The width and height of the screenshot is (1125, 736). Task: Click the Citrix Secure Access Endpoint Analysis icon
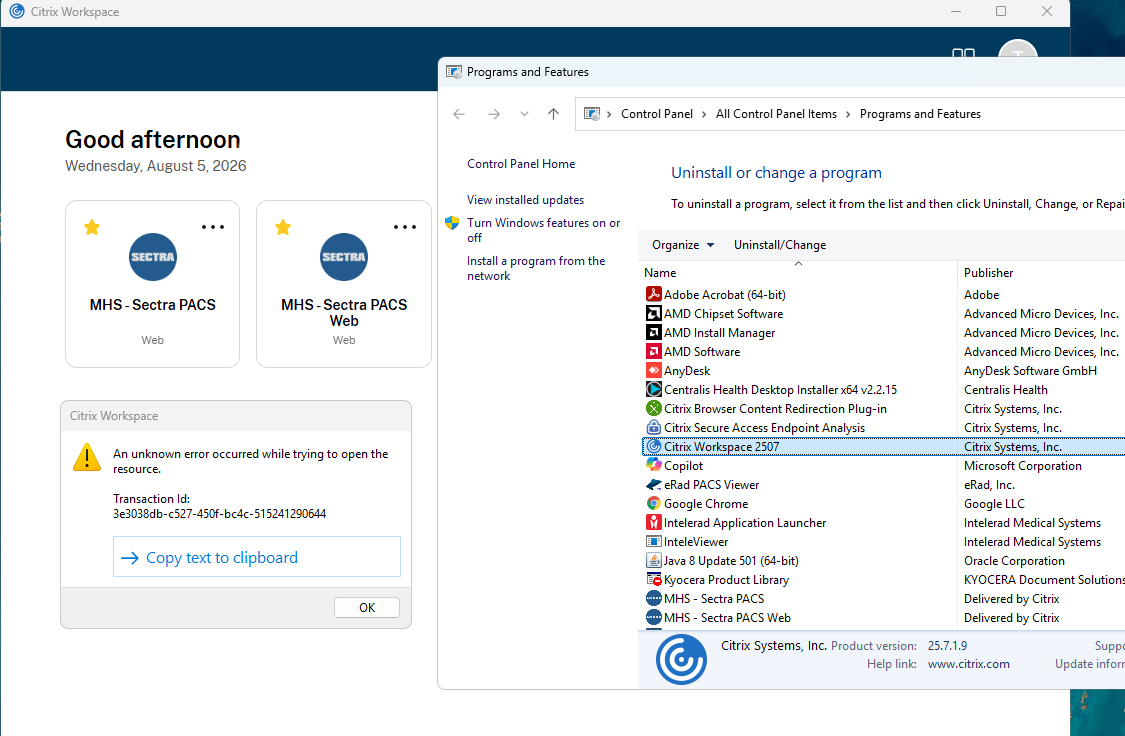tap(653, 428)
